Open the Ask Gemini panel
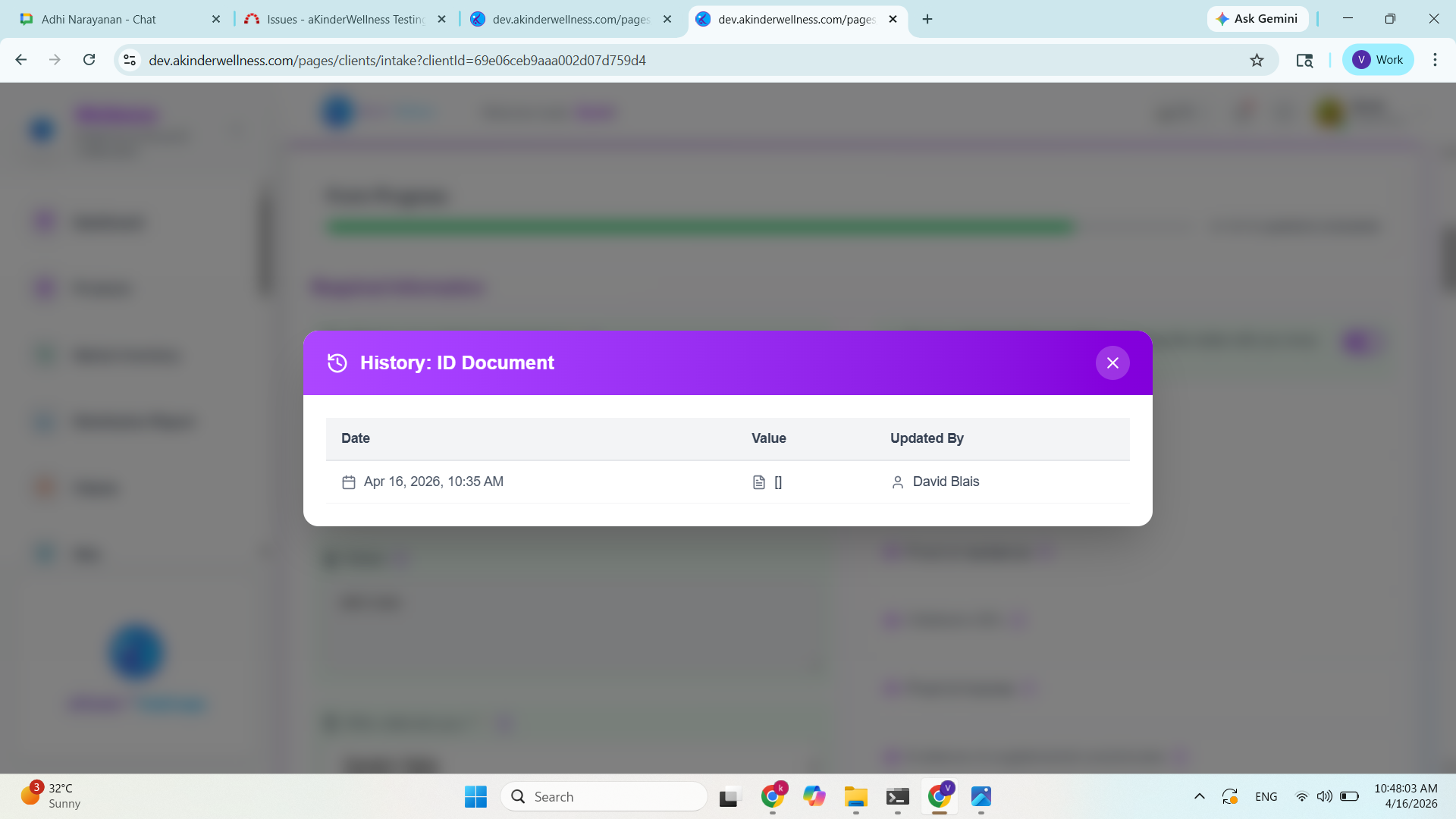This screenshot has width=1456, height=819. pyautogui.click(x=1257, y=19)
